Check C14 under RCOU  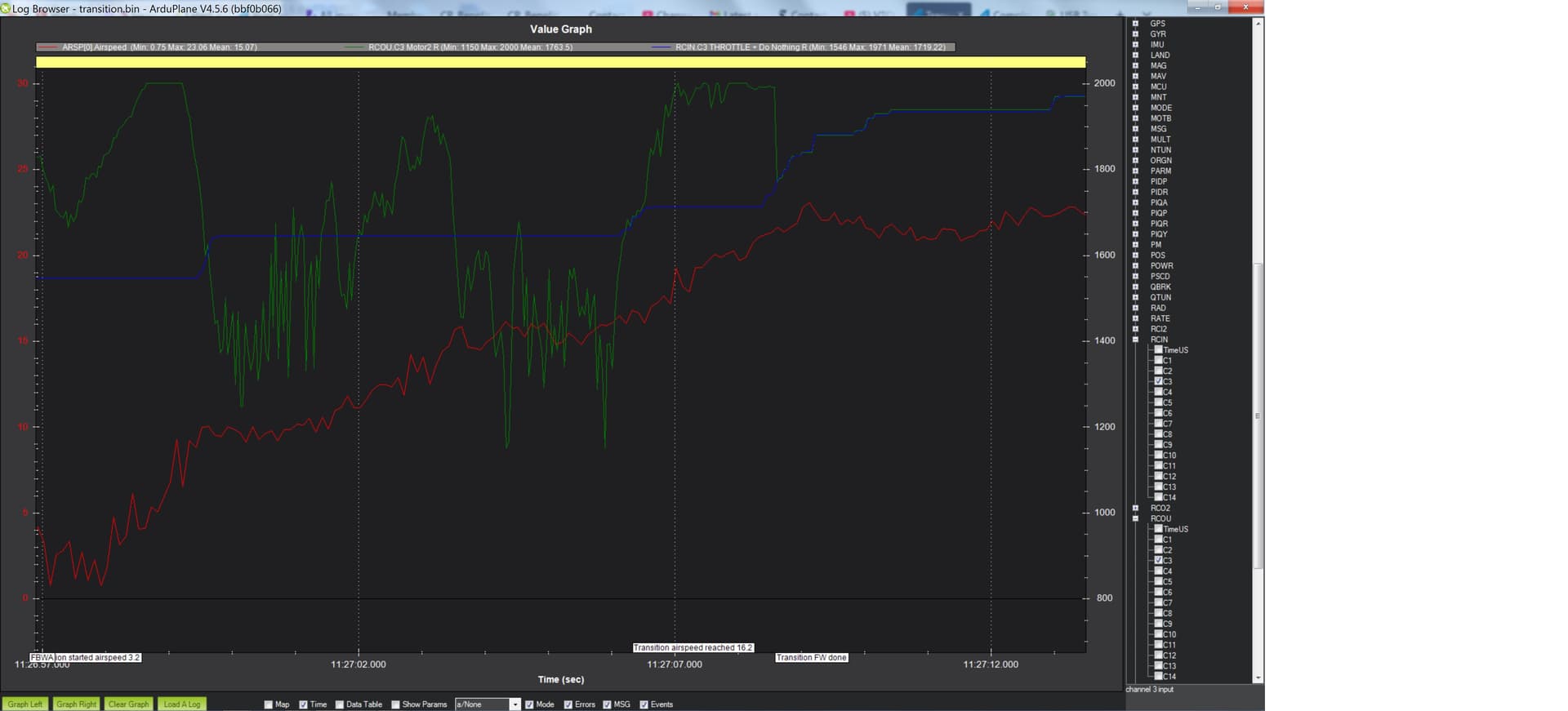[1158, 676]
